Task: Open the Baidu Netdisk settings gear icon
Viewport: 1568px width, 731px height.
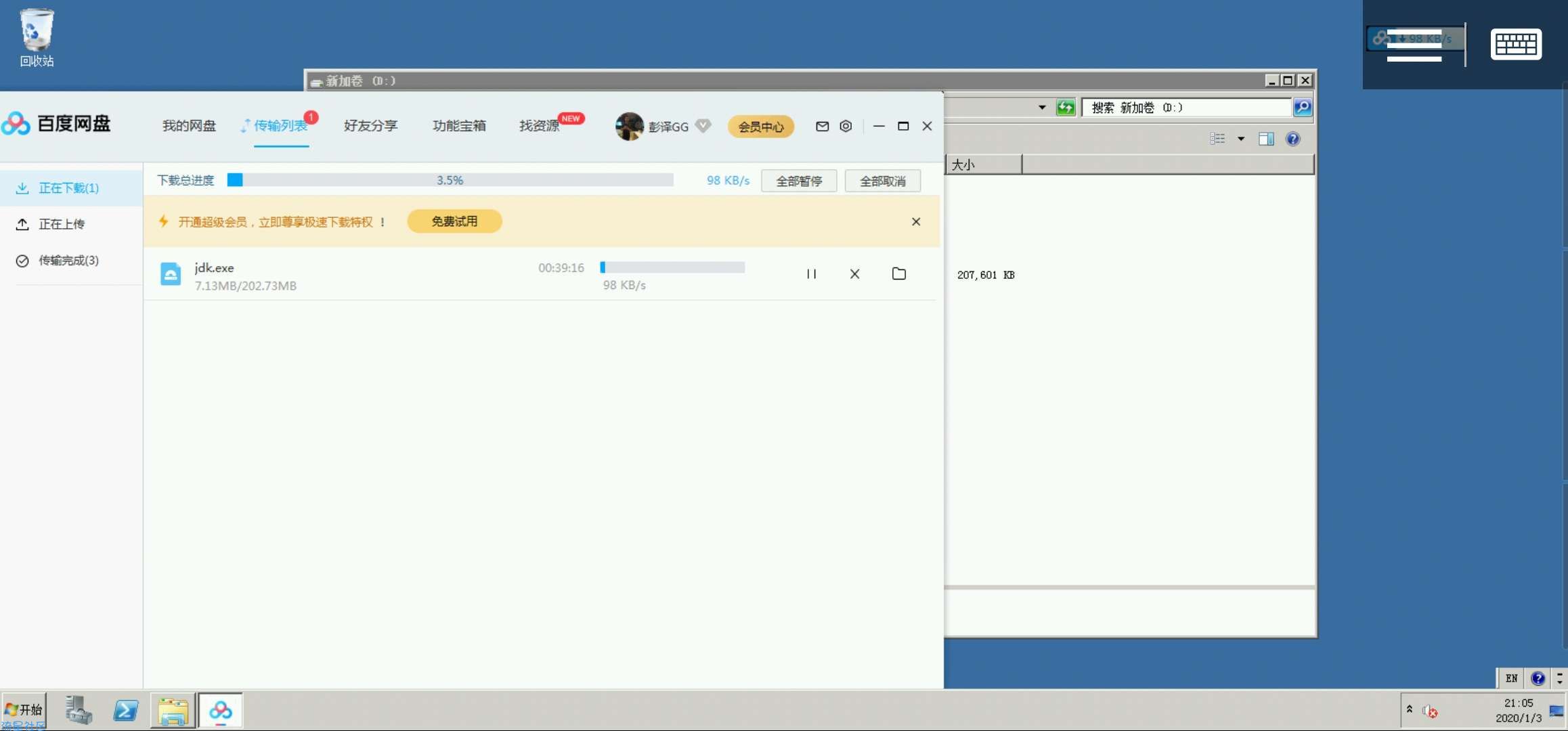Action: [846, 126]
